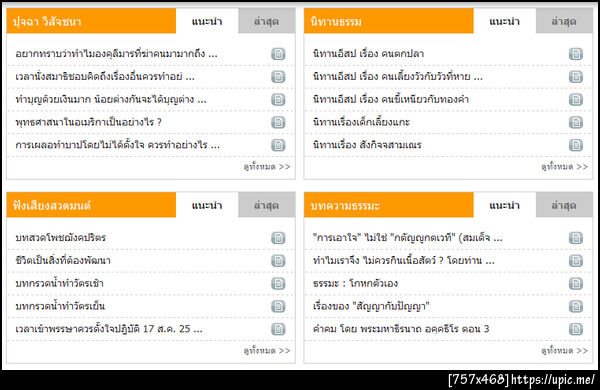This screenshot has height=390, width=600.
Task: Open question "การเผลอทำบาปโดยไม่ได้ตั้งใจ ควรทำอย่างไร ..."
Action: [x=117, y=145]
